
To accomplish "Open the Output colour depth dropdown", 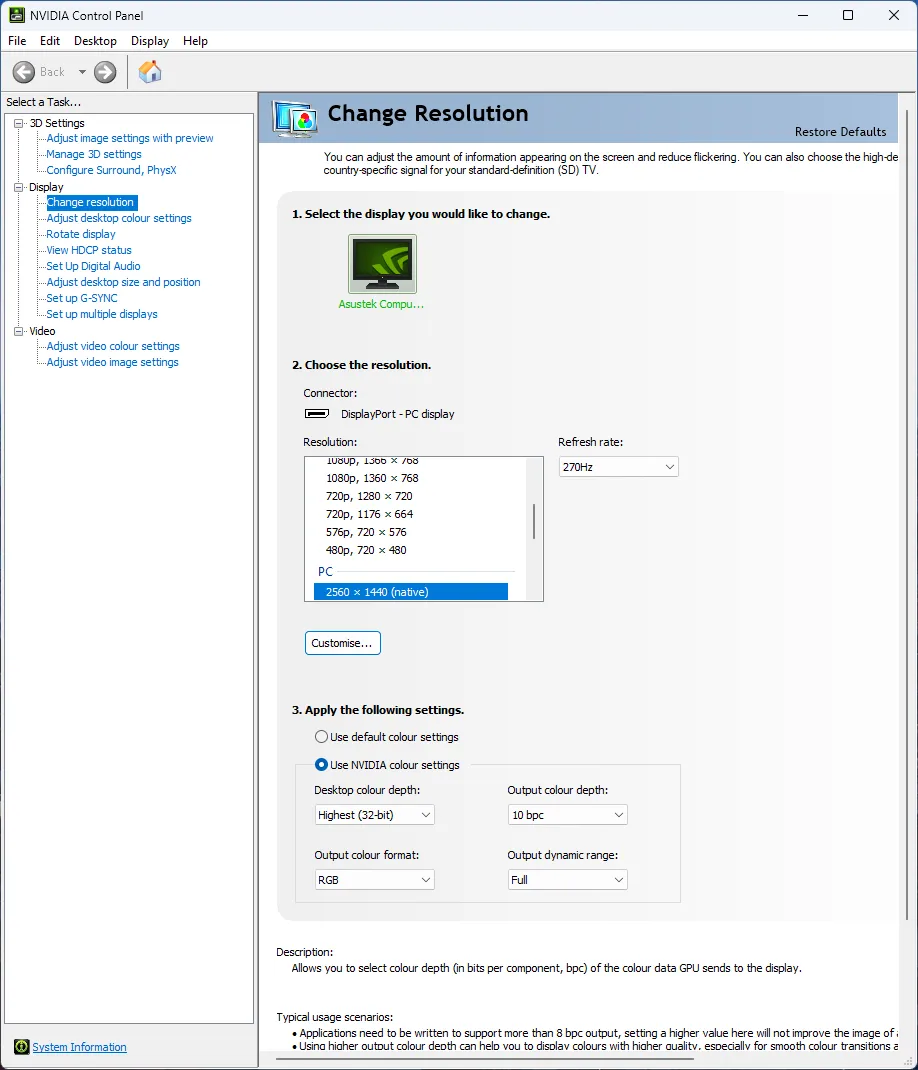I will pyautogui.click(x=567, y=815).
